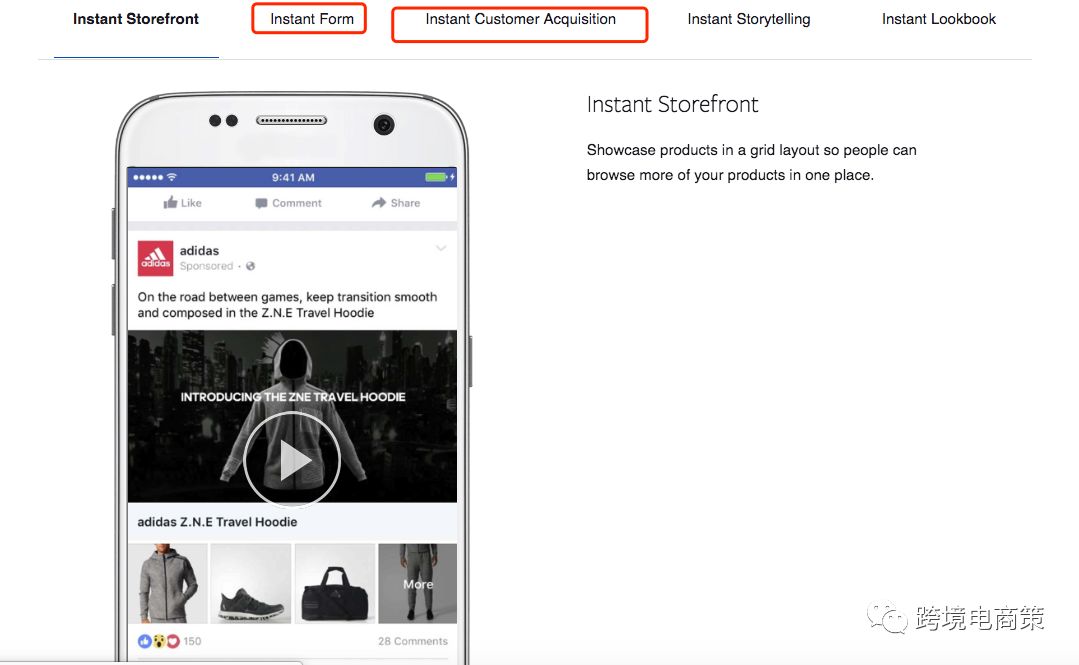Click the More overlay on the last product
Image resolution: width=1079 pixels, height=665 pixels.
pos(417,583)
